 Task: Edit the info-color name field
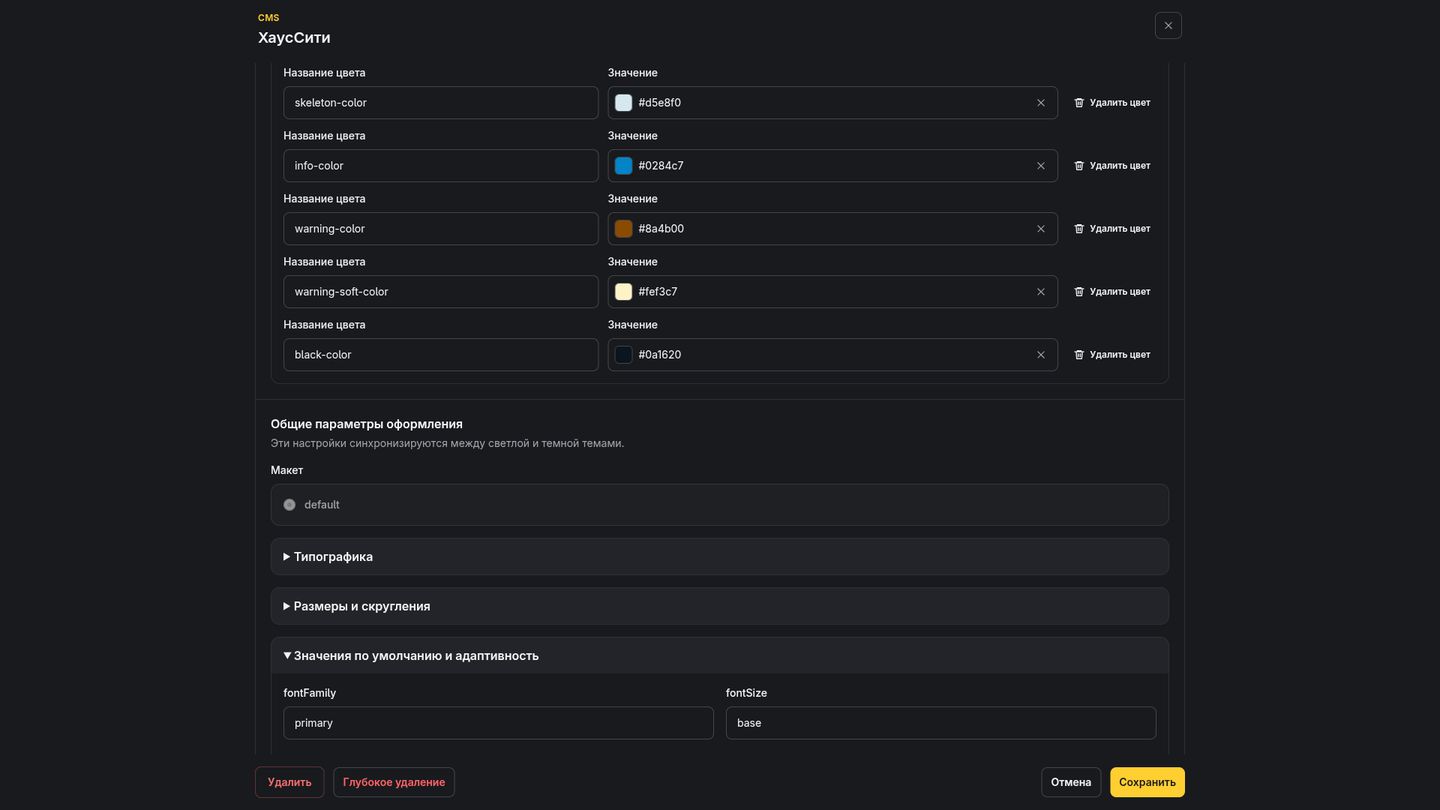coord(441,166)
